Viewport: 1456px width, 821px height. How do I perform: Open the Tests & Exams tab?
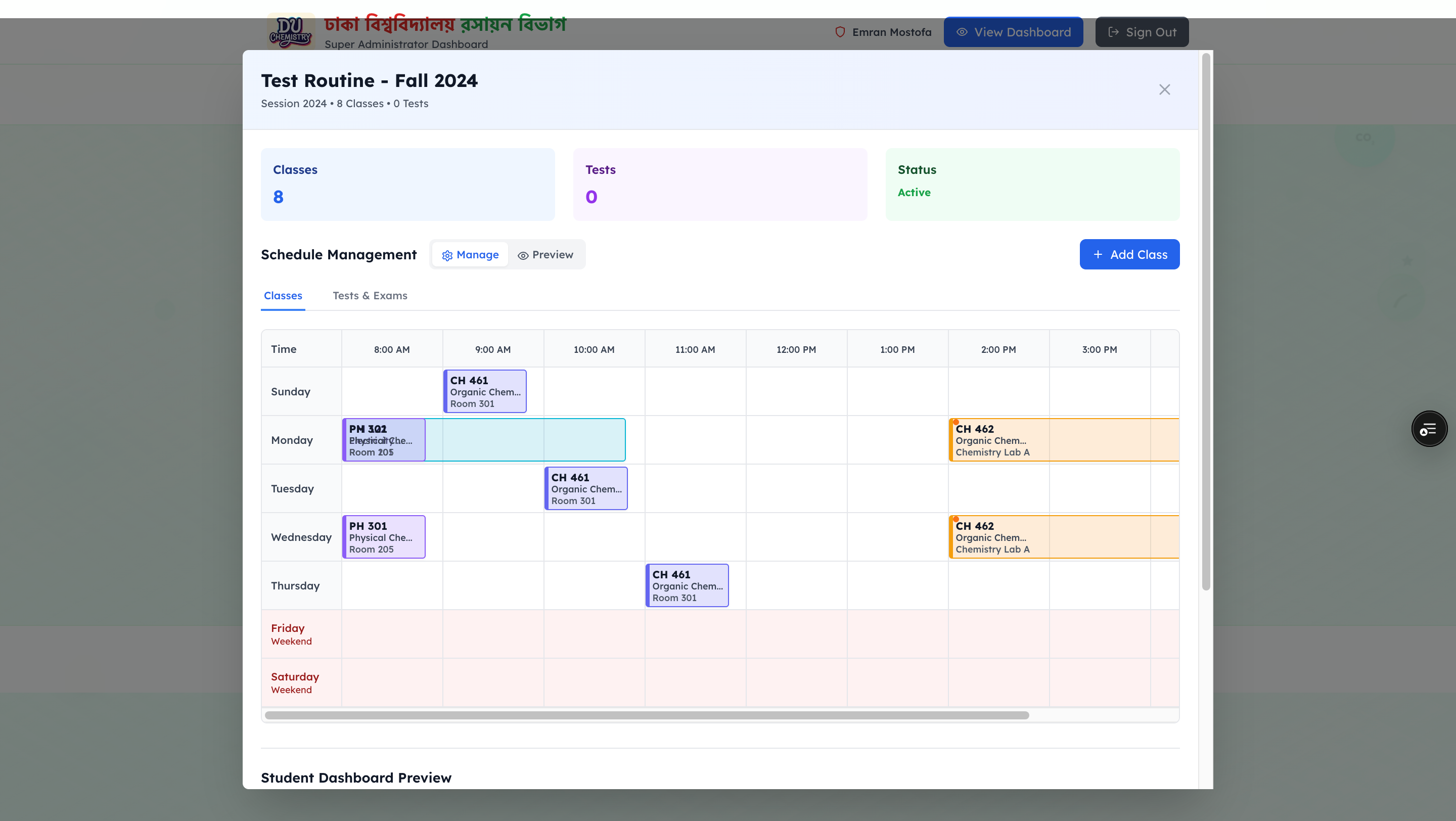pyautogui.click(x=370, y=296)
